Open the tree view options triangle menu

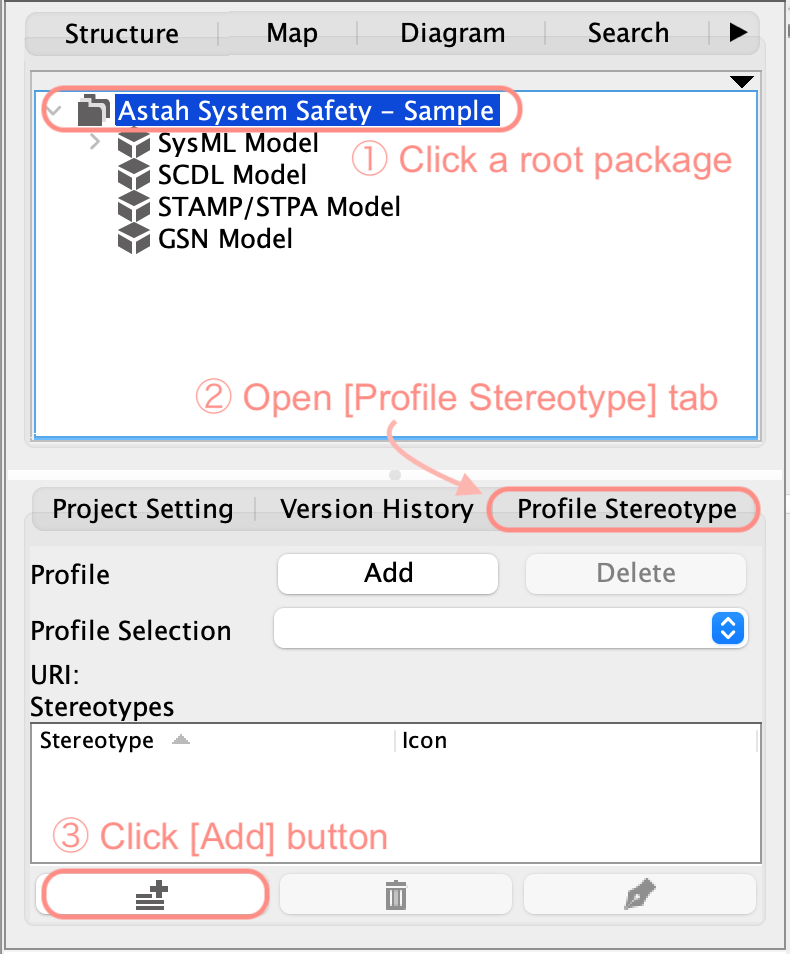pos(742,82)
